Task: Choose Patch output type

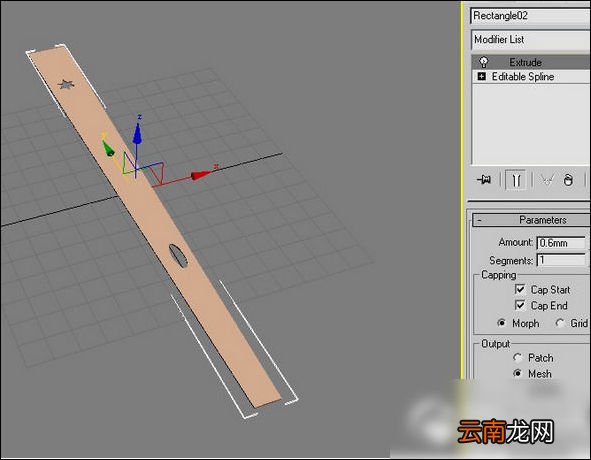Action: [x=518, y=357]
